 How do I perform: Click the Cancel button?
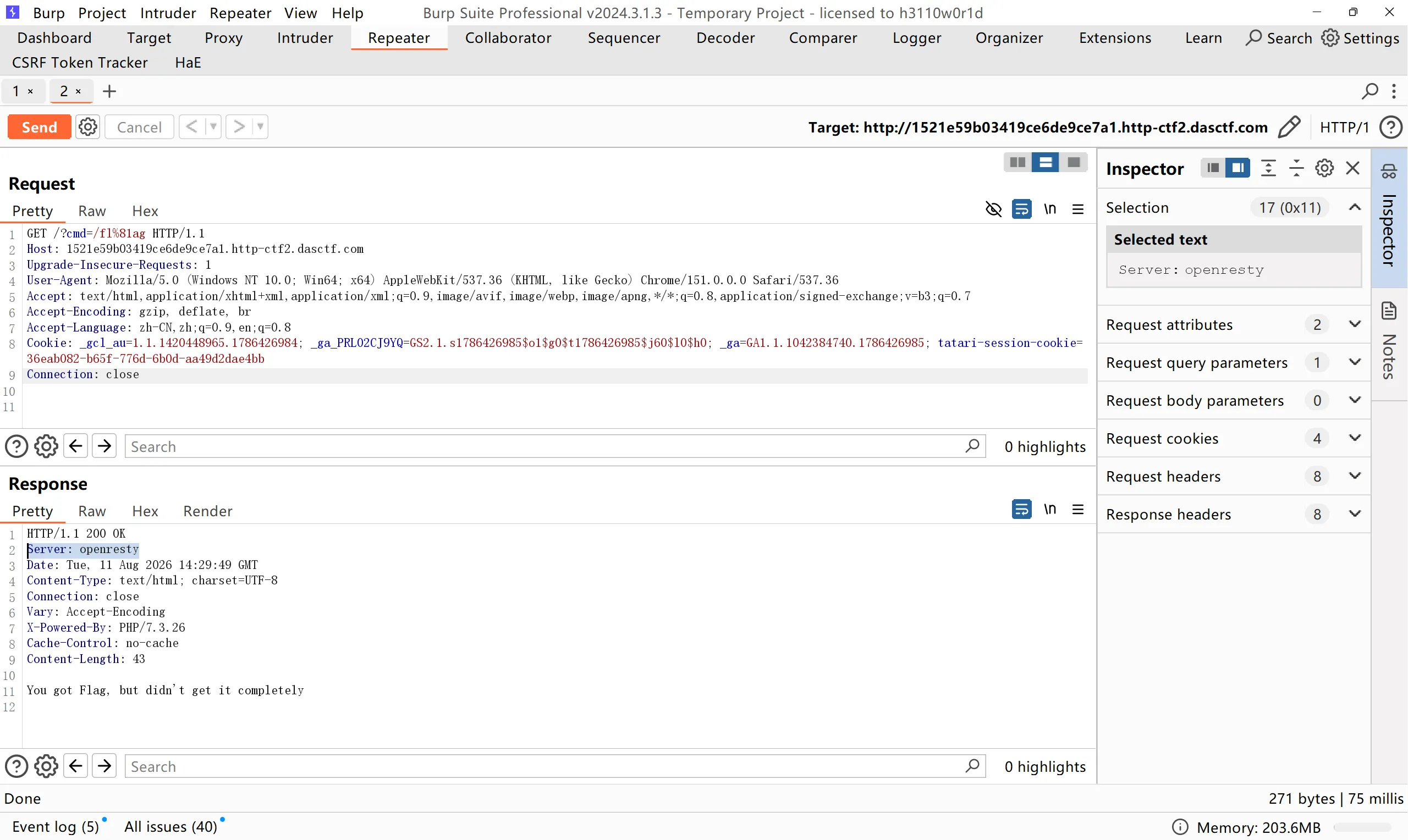(x=139, y=127)
